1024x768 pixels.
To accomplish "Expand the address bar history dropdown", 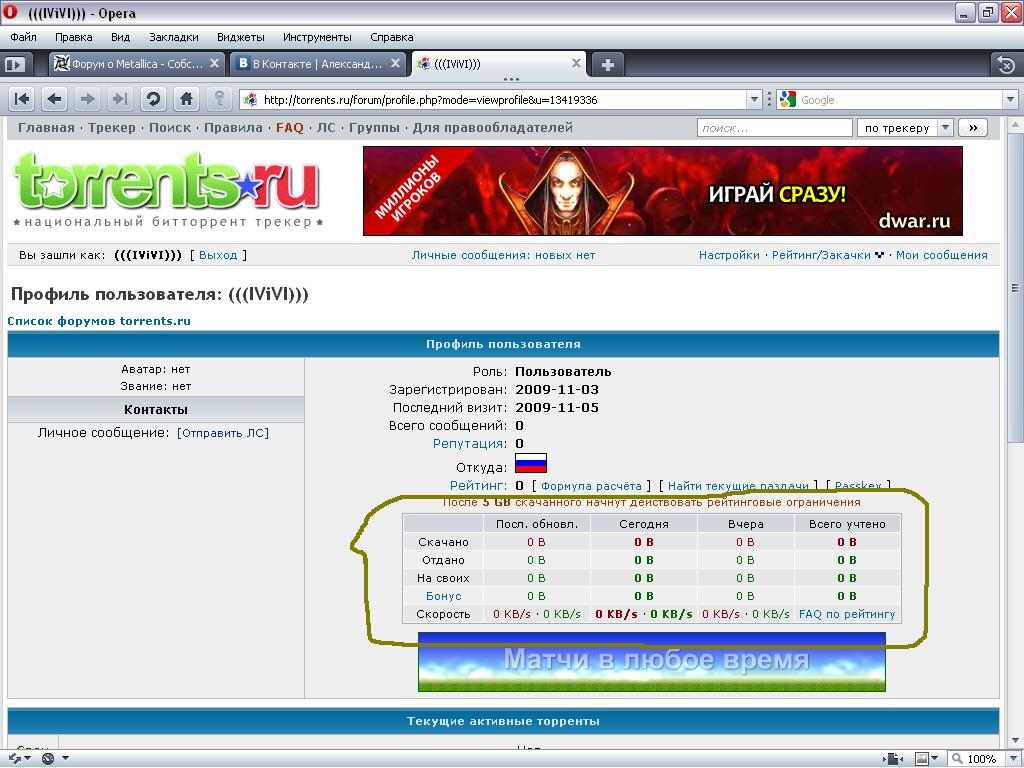I will coord(755,100).
